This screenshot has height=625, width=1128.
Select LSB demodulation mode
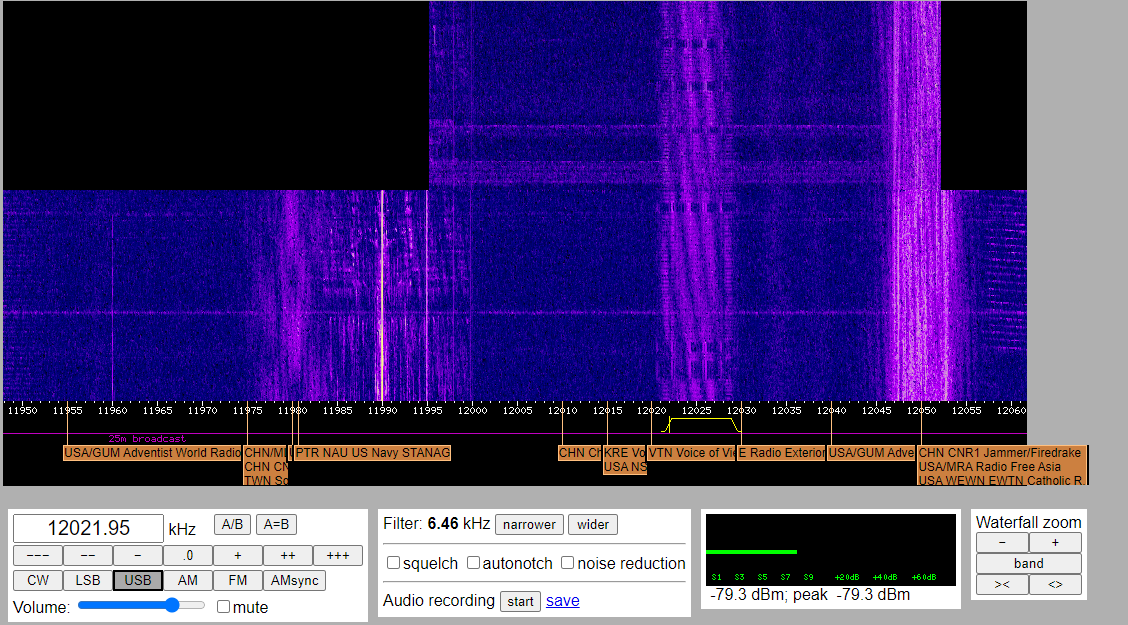[88, 580]
